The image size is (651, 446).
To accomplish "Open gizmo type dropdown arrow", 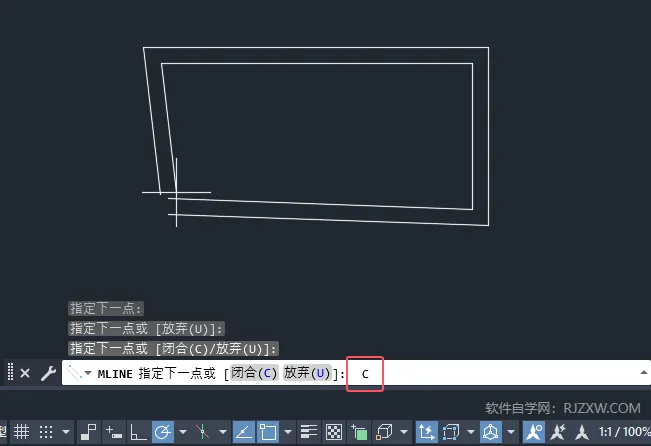I will 511,432.
